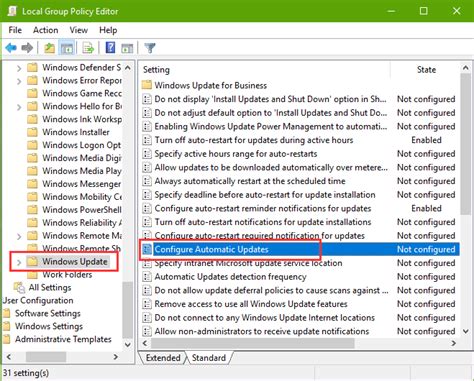Open the Action menu
This screenshot has width=474, height=381.
point(46,30)
